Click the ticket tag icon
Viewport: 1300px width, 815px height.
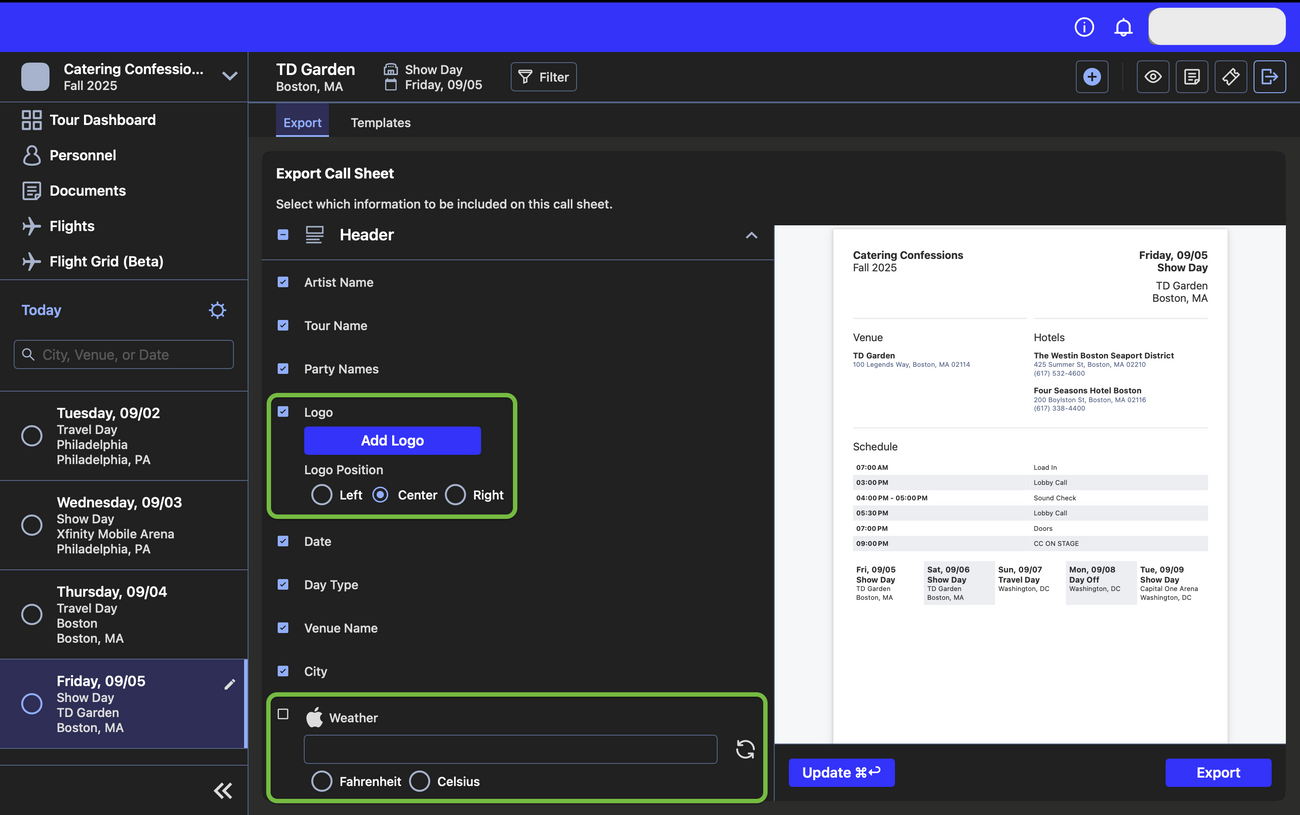pos(1231,77)
